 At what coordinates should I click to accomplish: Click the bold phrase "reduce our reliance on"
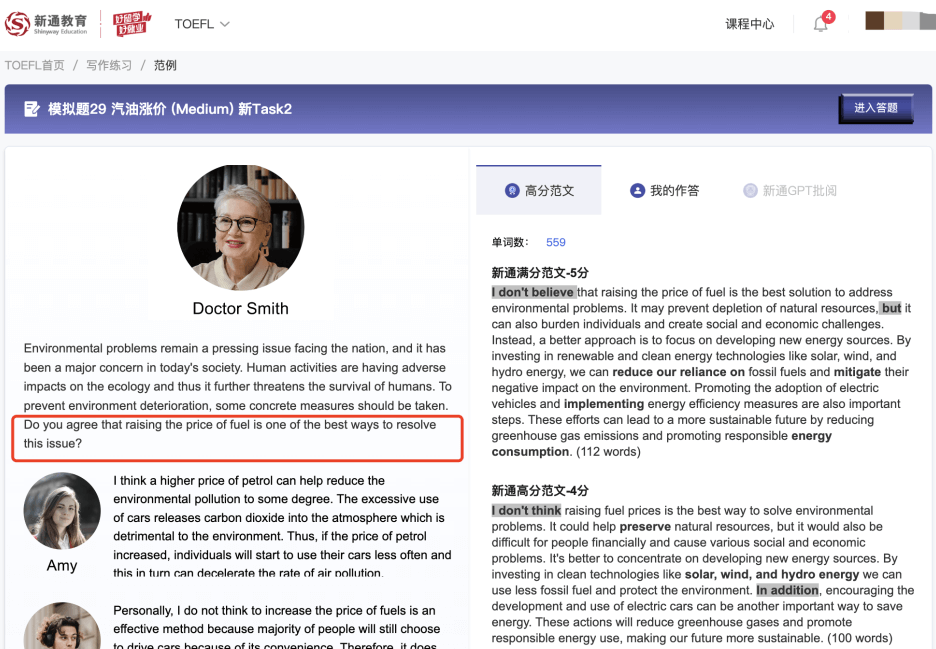point(678,372)
